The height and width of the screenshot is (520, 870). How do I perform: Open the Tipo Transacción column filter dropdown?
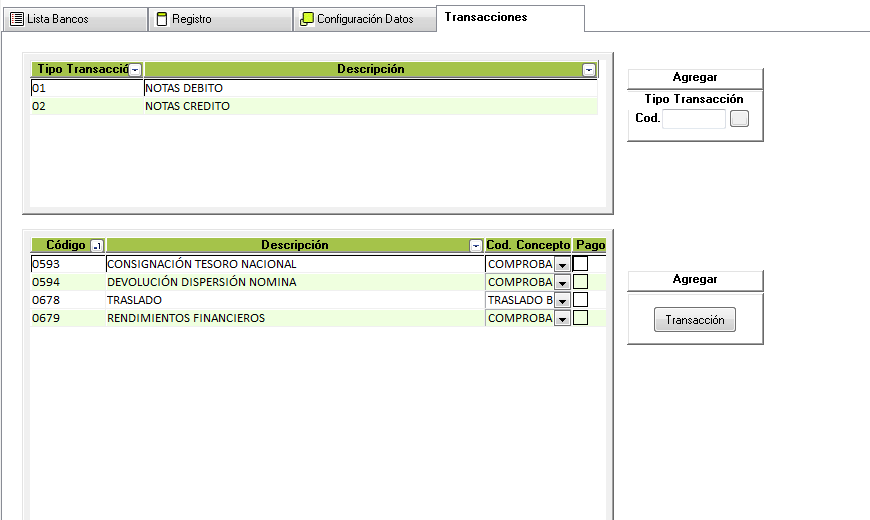135,70
